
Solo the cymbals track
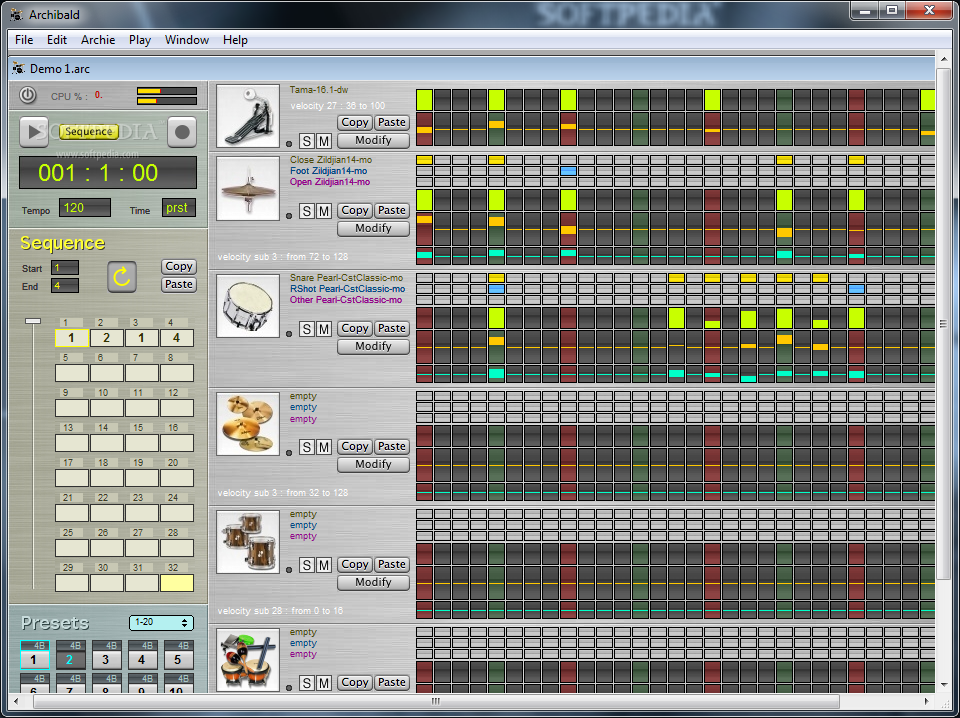(x=307, y=448)
